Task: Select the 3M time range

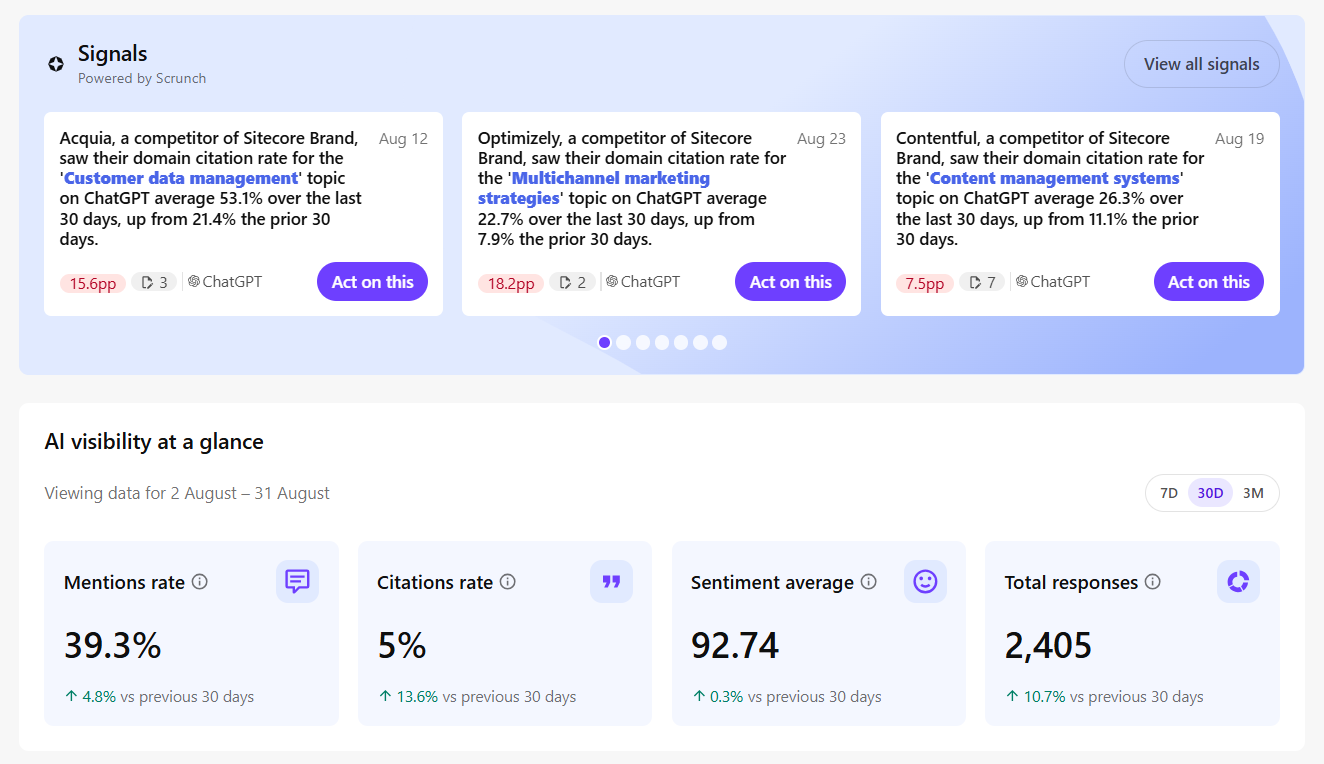Action: pos(1253,493)
